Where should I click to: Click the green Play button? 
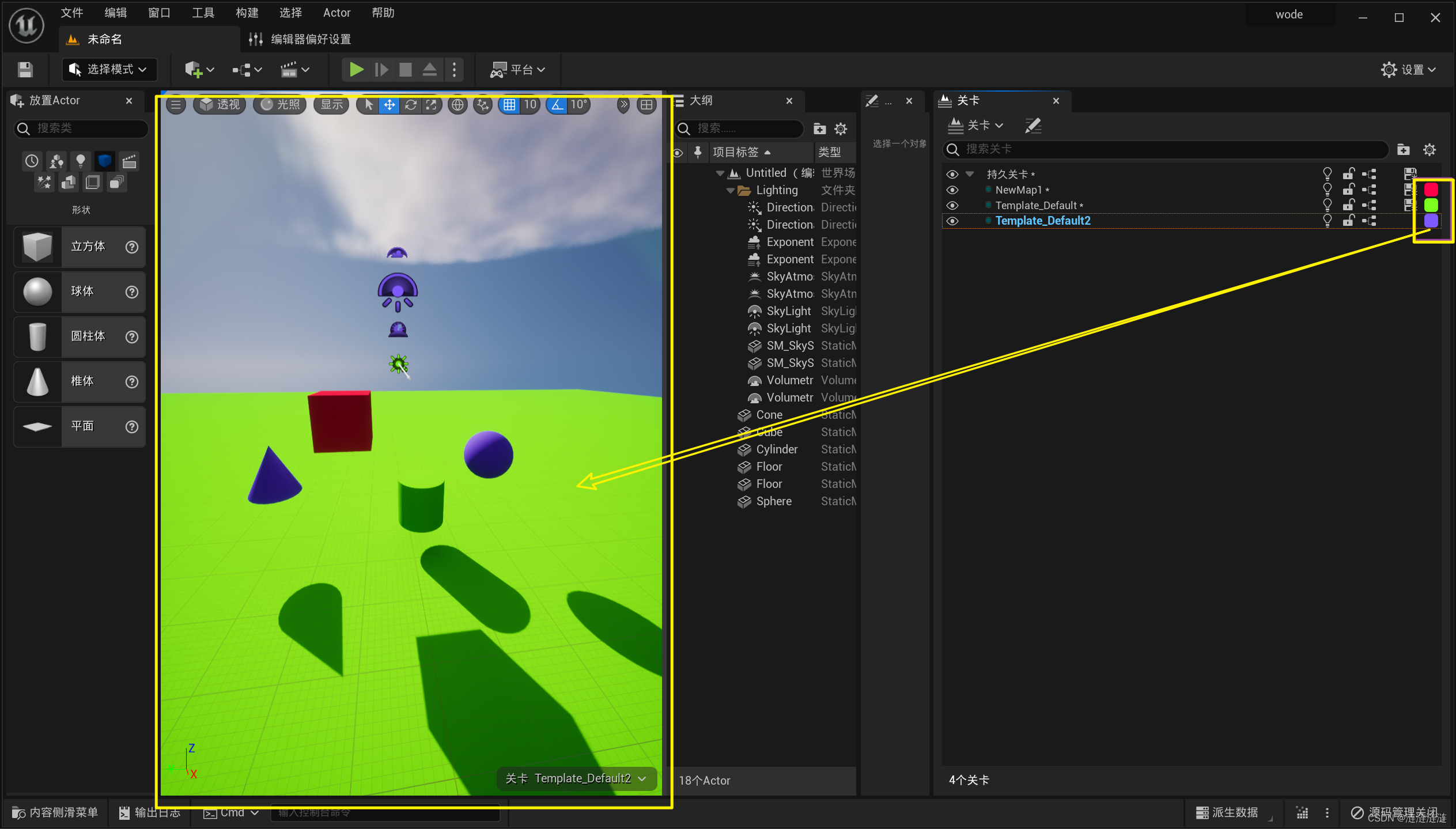point(356,70)
